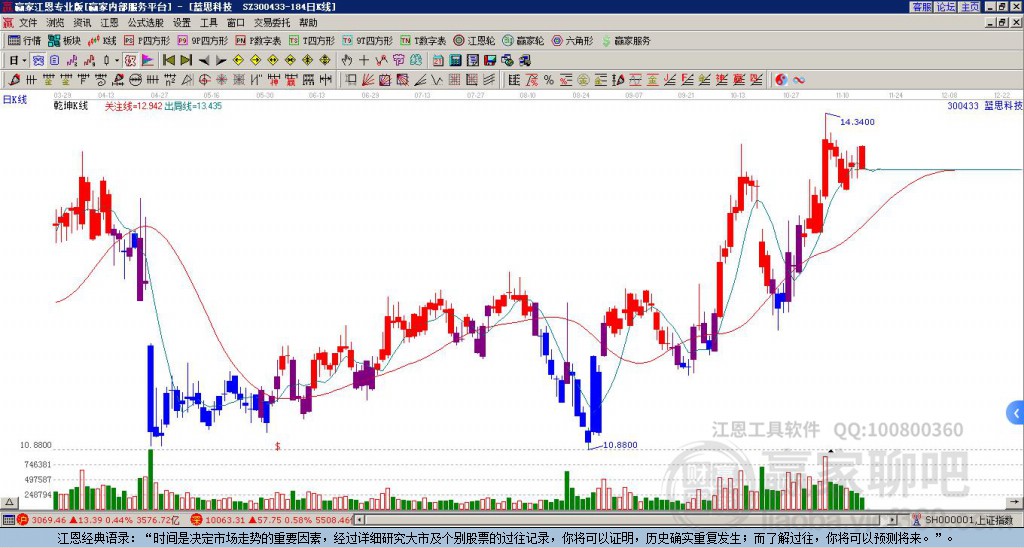Select the Gann fan lines tool
This screenshot has height=548, width=1024.
point(368,80)
